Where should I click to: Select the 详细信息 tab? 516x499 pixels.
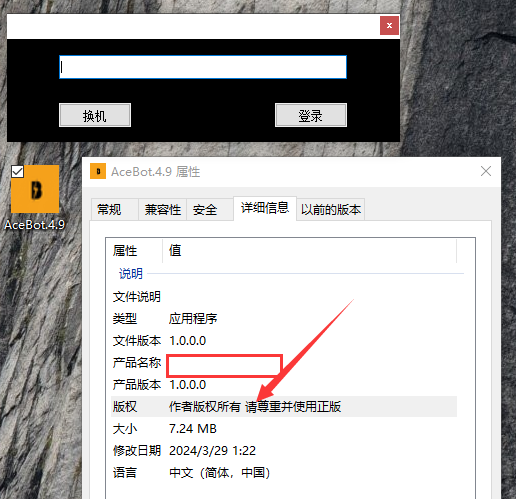coord(265,208)
